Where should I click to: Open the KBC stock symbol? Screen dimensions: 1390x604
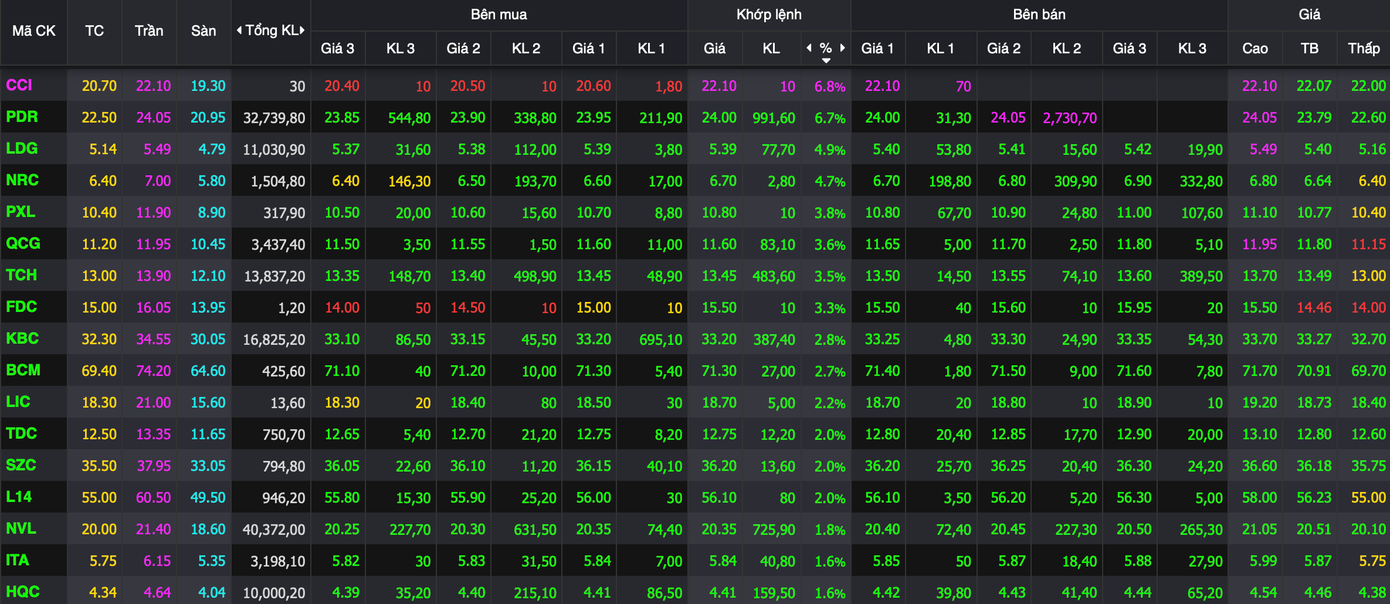pos(22,339)
